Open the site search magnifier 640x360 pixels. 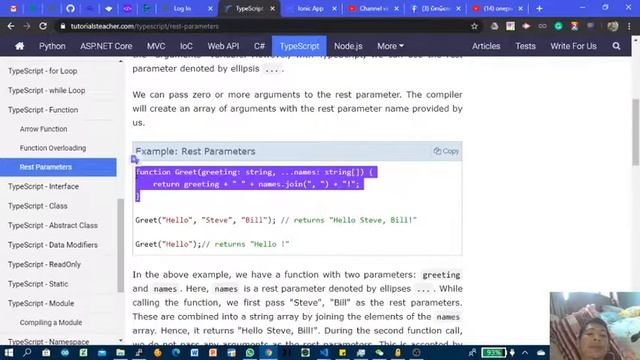(616, 46)
